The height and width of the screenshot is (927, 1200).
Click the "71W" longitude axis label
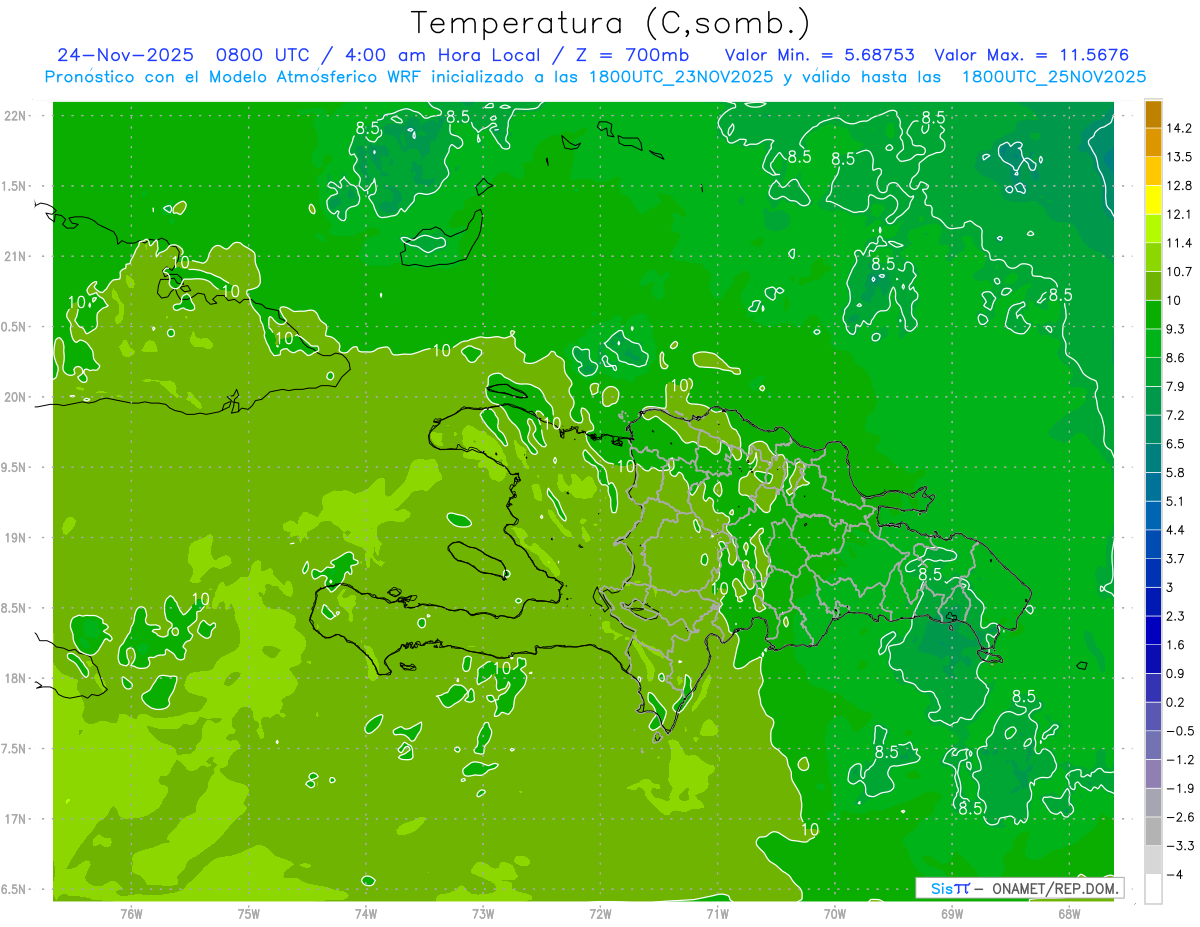tap(717, 913)
